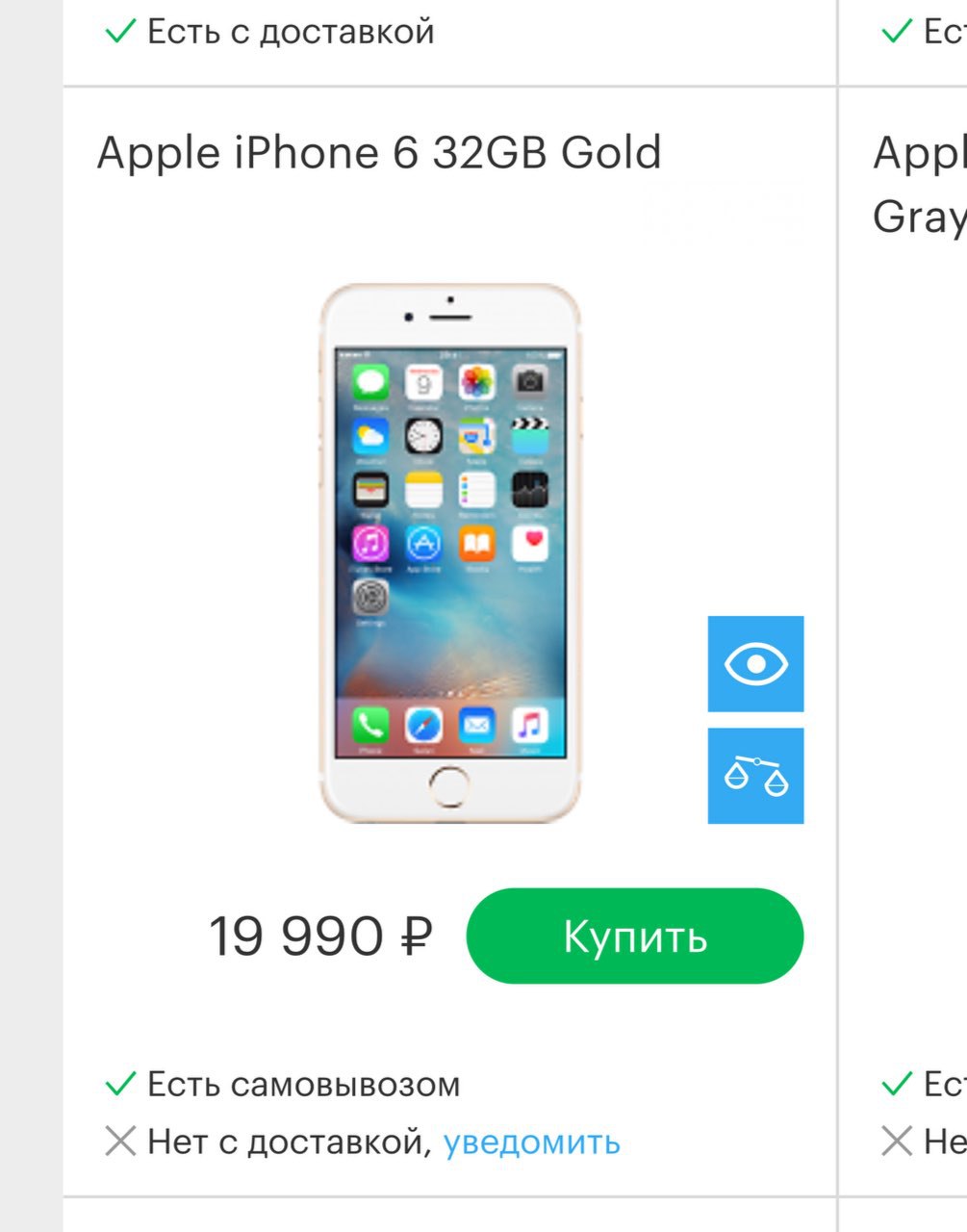Click the Safari icon on the pictured iPhone dock
This screenshot has width=967, height=1232.
[x=423, y=724]
